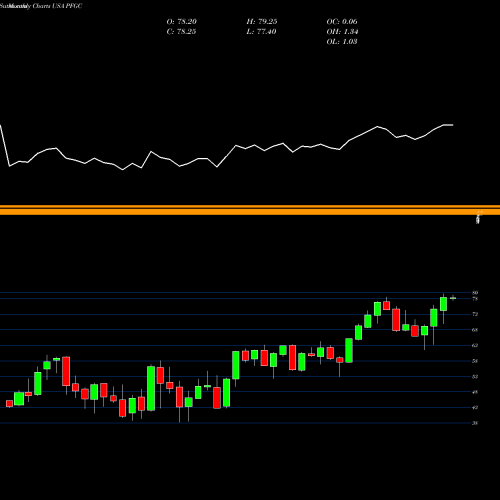500x500 pixels.
Task: Click the '80' price axis label
Action: click(475, 293)
